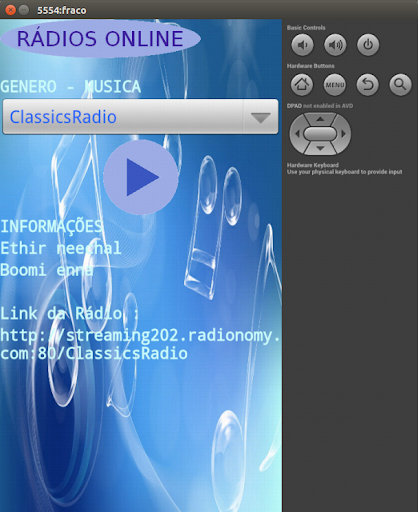Screen dimensions: 418x512
Task: Click the hardware back arrow button
Action: pyautogui.click(x=368, y=85)
